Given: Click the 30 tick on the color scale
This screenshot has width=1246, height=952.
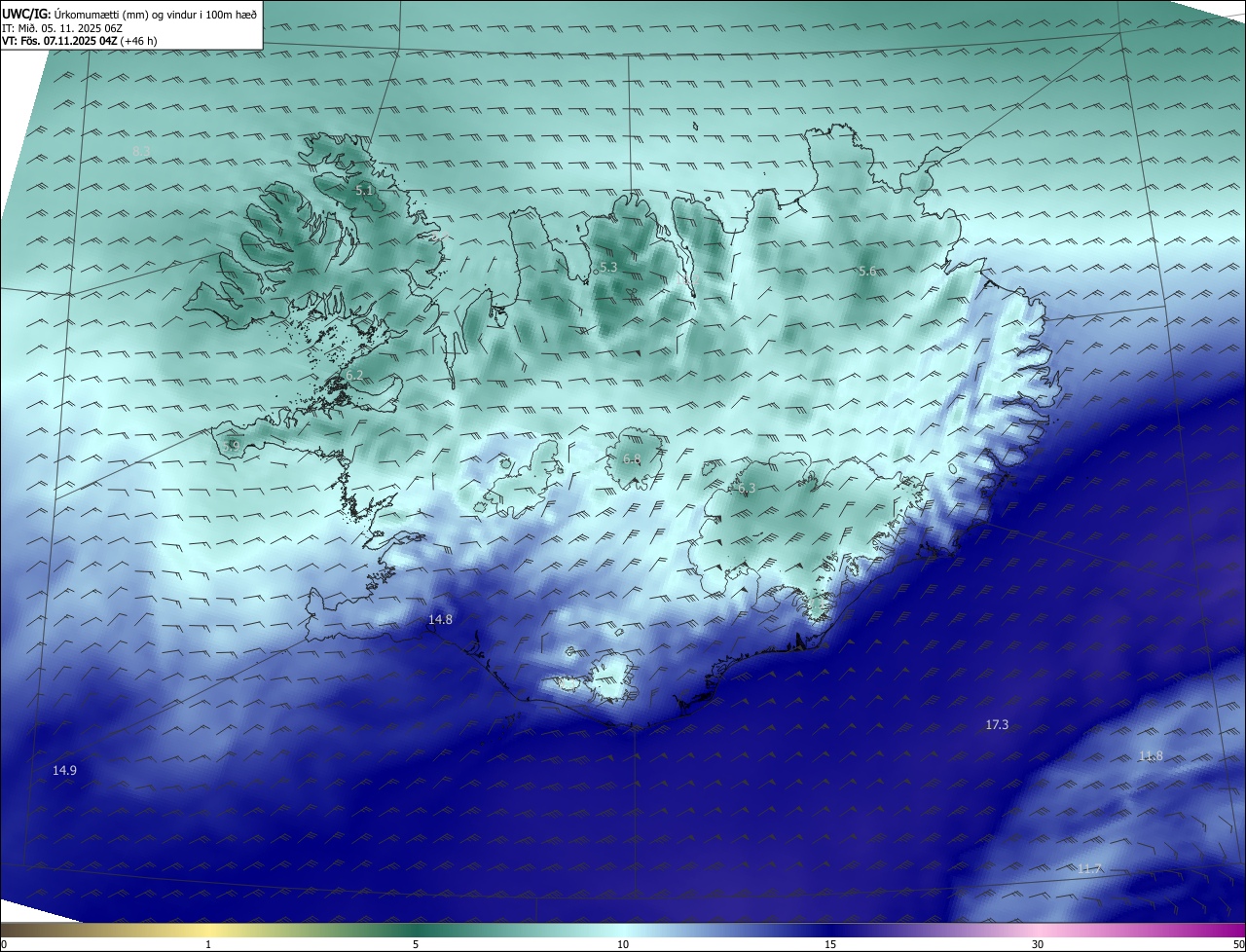Looking at the screenshot, I should click(x=1038, y=944).
